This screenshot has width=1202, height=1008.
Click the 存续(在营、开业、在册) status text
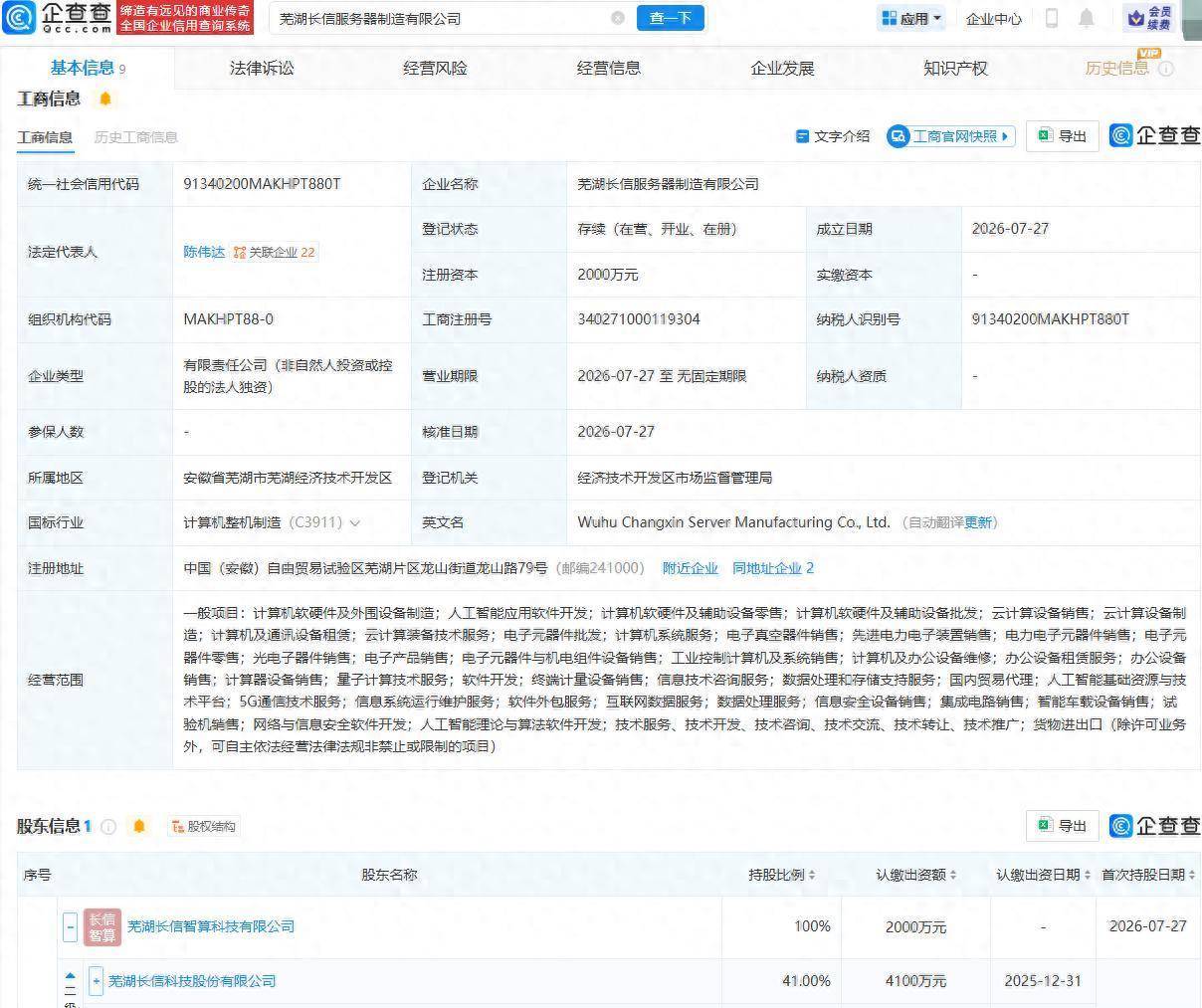click(x=658, y=229)
